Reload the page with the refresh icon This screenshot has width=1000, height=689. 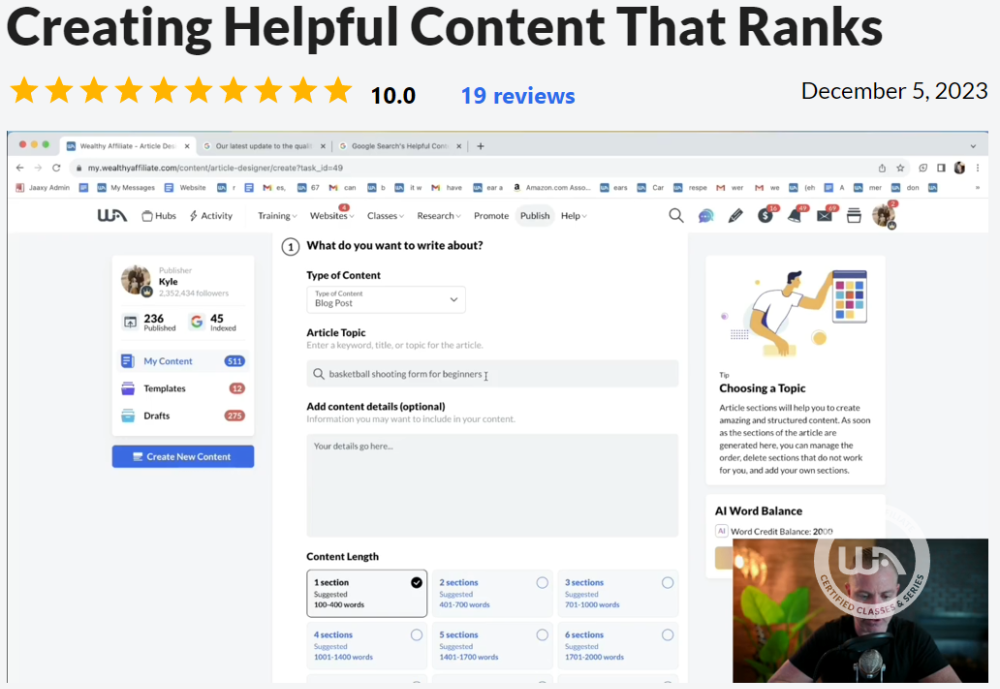coord(56,168)
